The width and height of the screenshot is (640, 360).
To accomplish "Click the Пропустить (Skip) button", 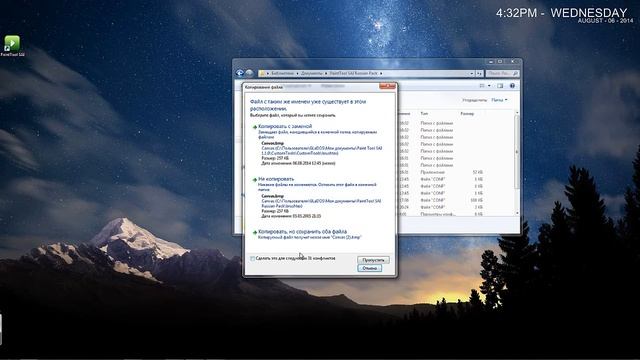I will 373,260.
